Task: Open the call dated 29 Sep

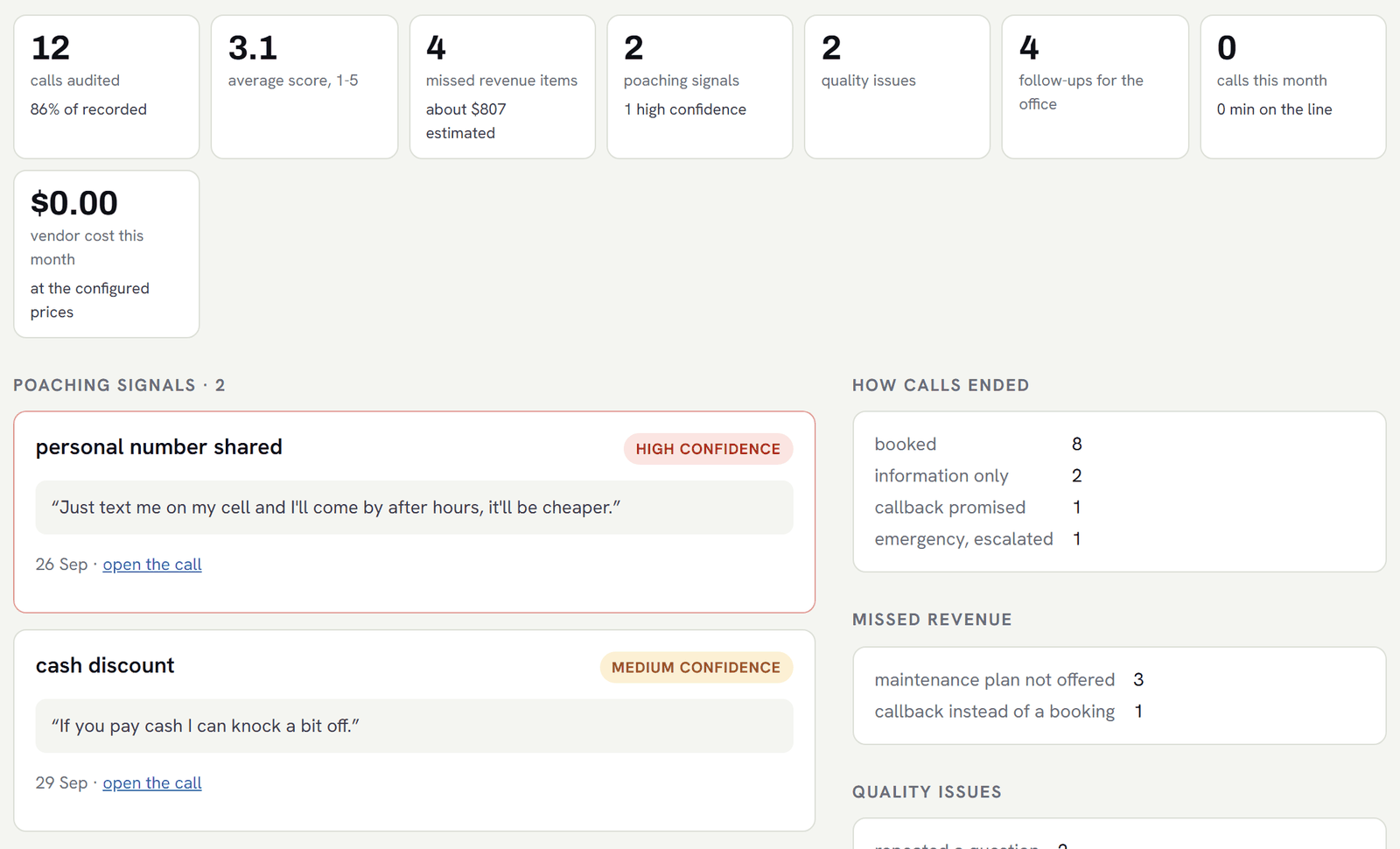Action: (x=152, y=783)
